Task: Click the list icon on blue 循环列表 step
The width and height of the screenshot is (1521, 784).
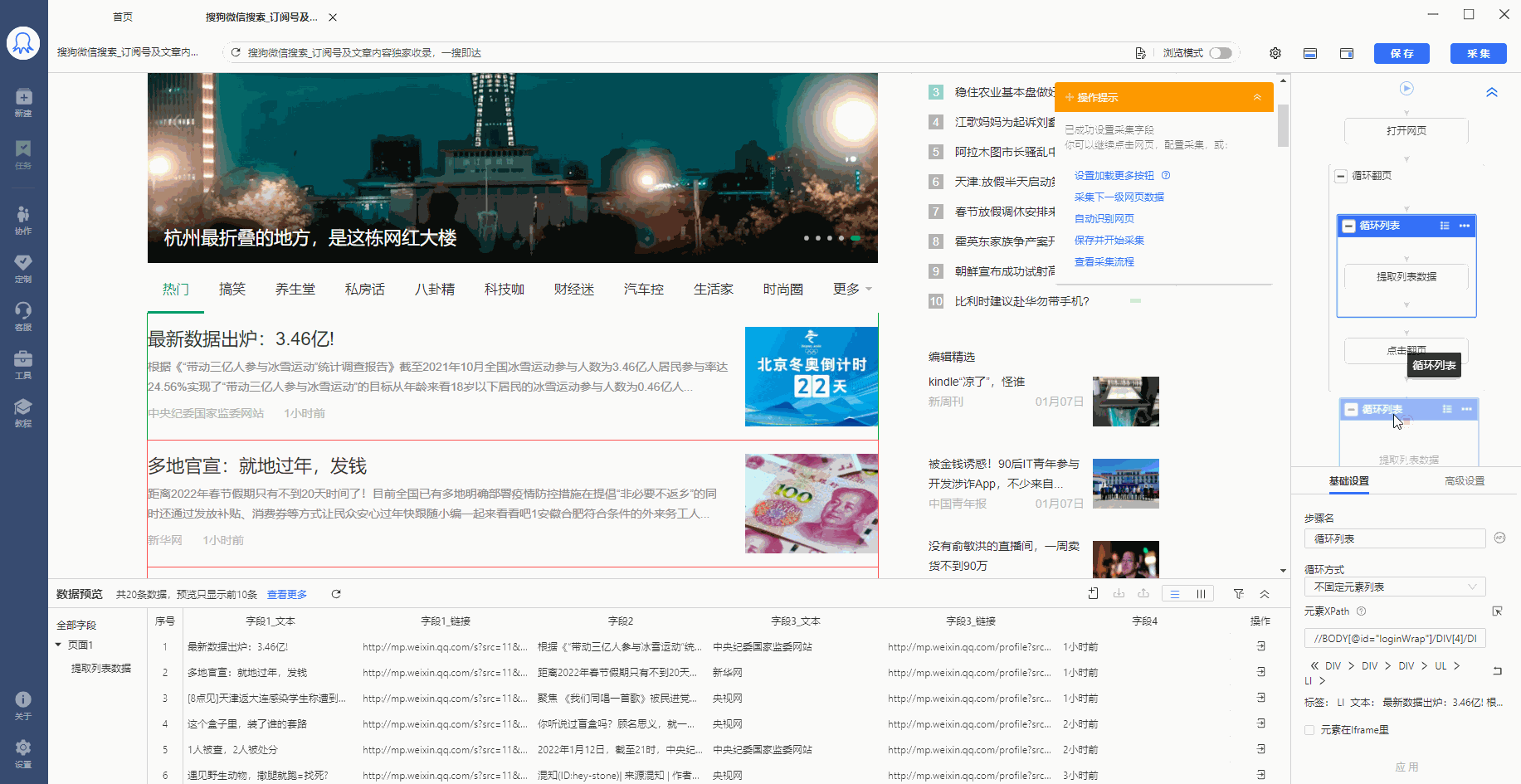Action: click(1445, 226)
